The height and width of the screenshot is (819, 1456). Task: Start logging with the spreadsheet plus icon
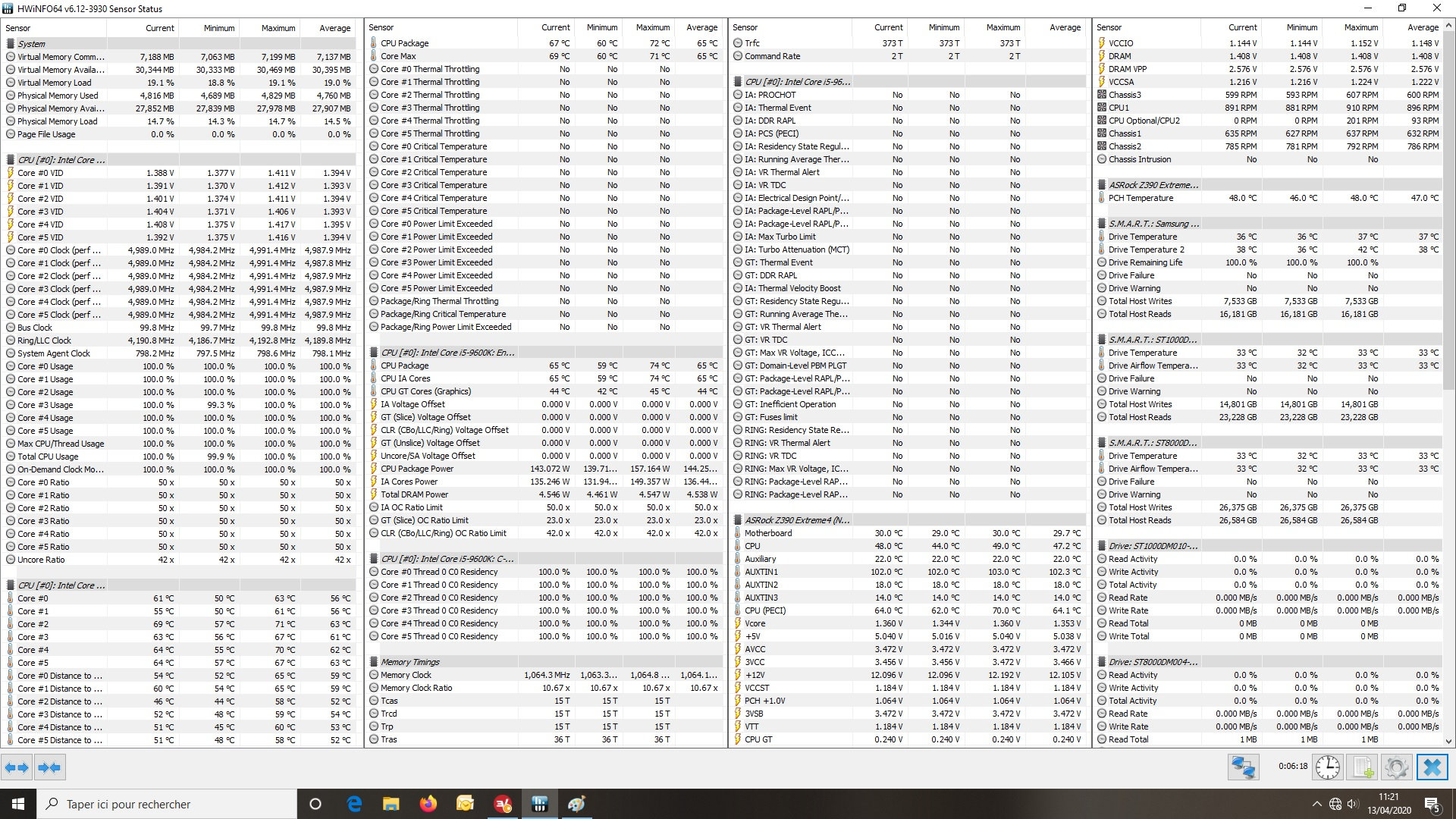point(1363,767)
